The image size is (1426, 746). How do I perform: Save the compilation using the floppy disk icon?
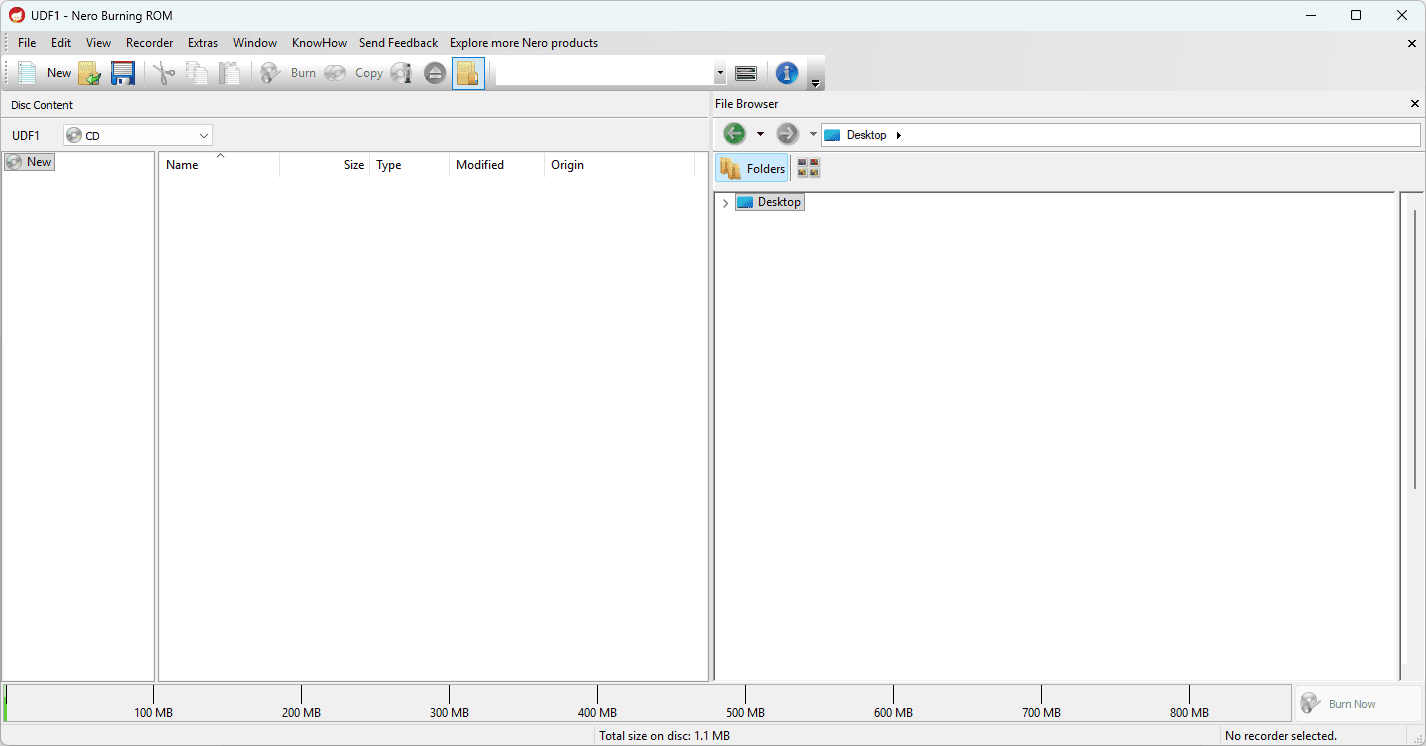[122, 72]
